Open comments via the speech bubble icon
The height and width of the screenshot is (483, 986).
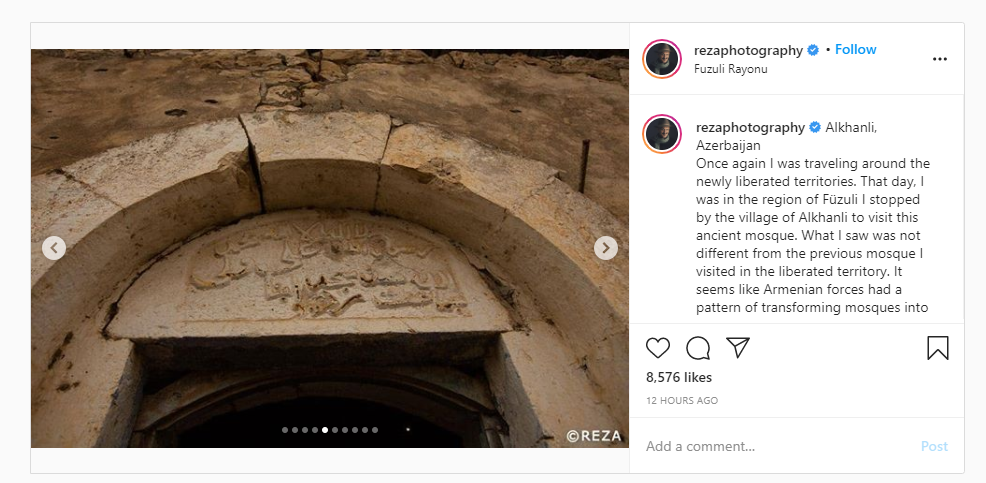(698, 348)
